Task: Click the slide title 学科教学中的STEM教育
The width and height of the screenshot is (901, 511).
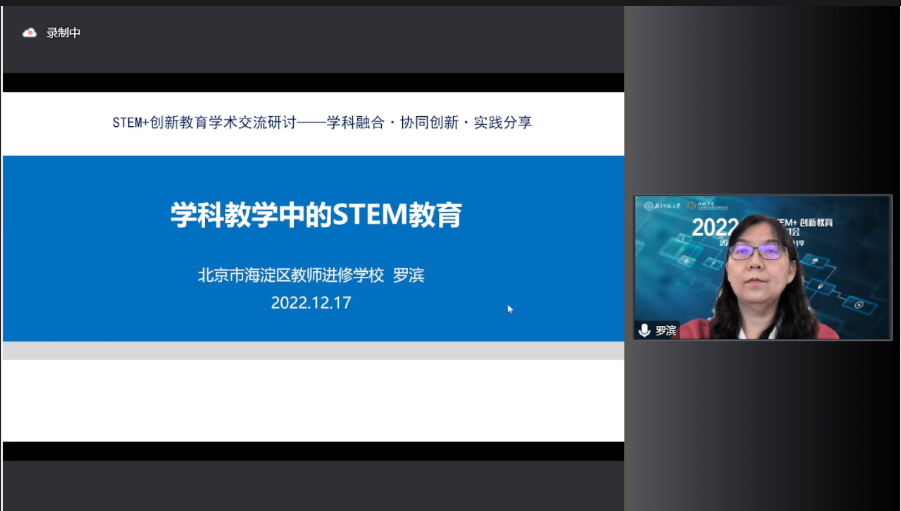Action: point(315,215)
